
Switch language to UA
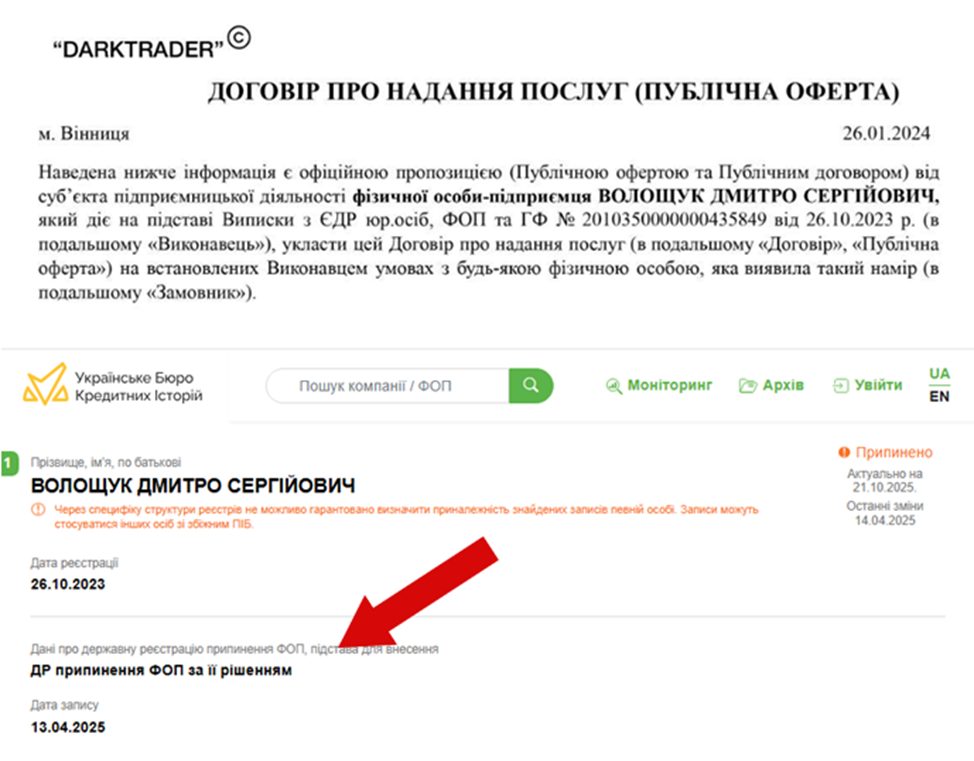939,373
